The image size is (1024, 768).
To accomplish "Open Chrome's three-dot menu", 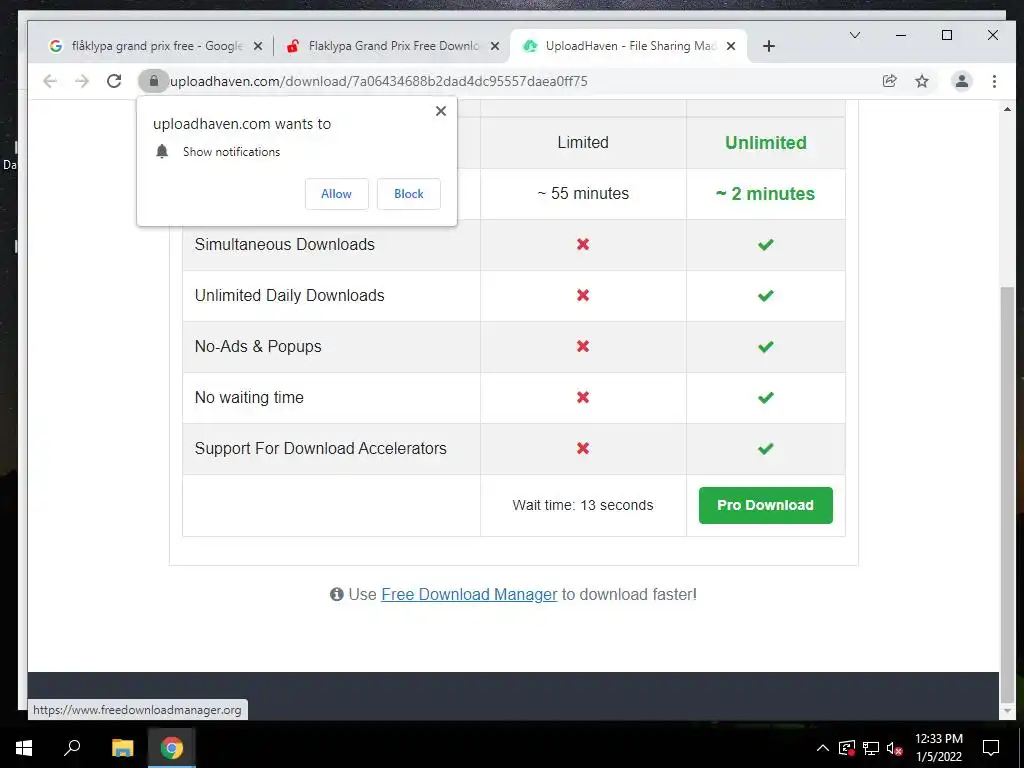I will pos(994,81).
